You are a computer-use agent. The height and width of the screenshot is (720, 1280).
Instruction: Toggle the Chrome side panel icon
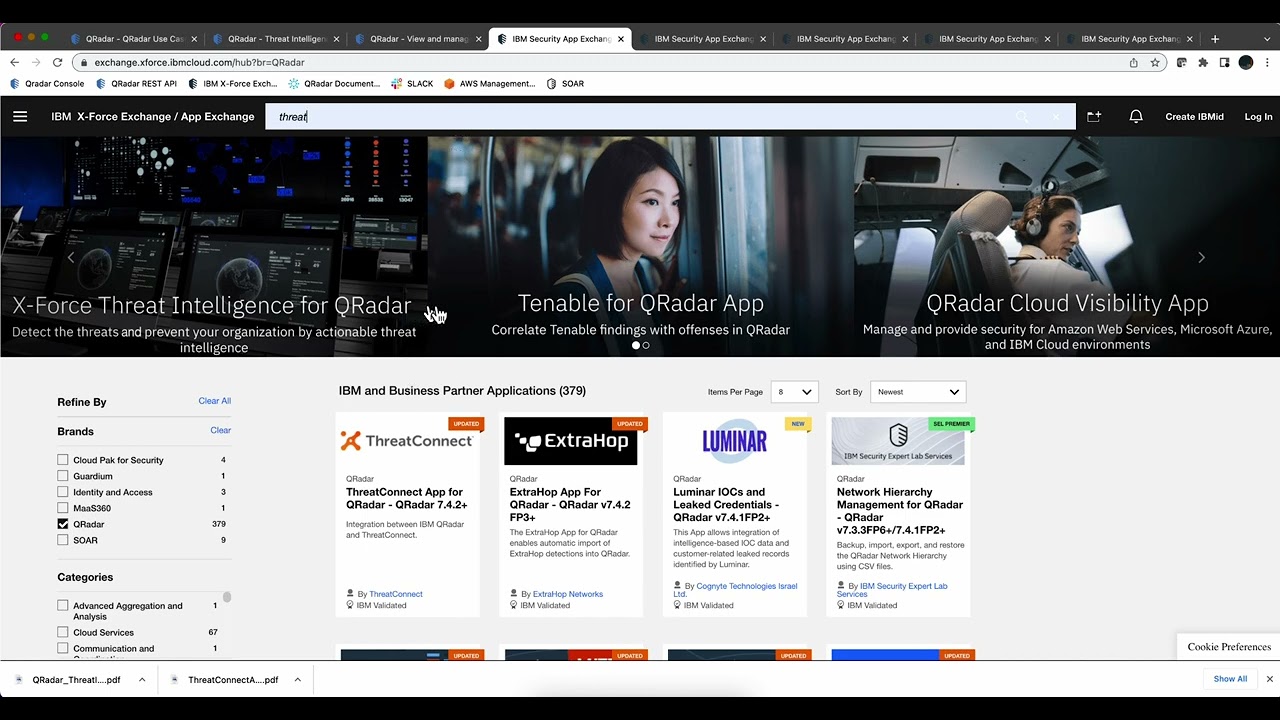1224,62
